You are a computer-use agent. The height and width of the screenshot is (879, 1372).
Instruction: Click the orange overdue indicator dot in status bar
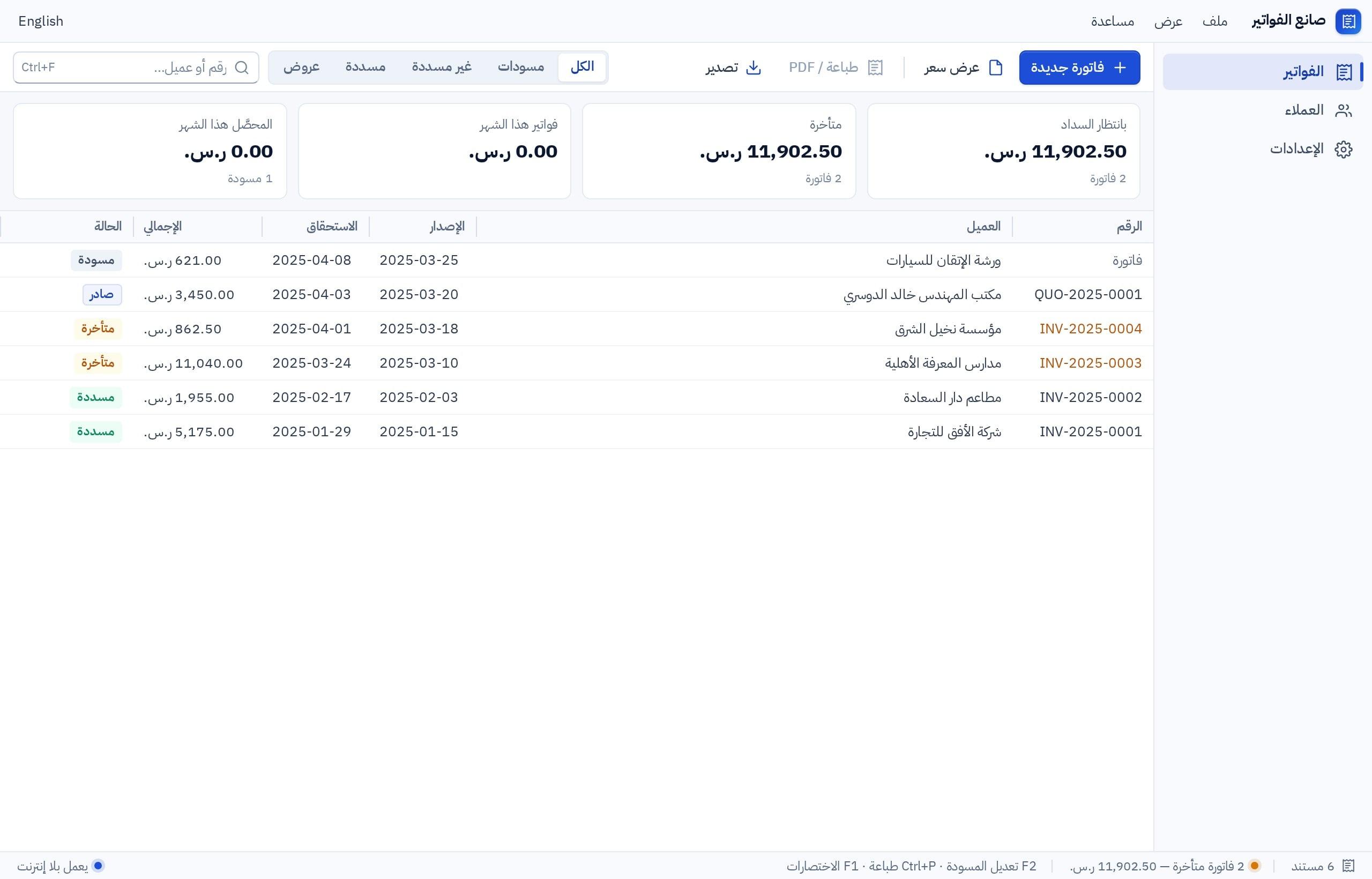(1255, 866)
